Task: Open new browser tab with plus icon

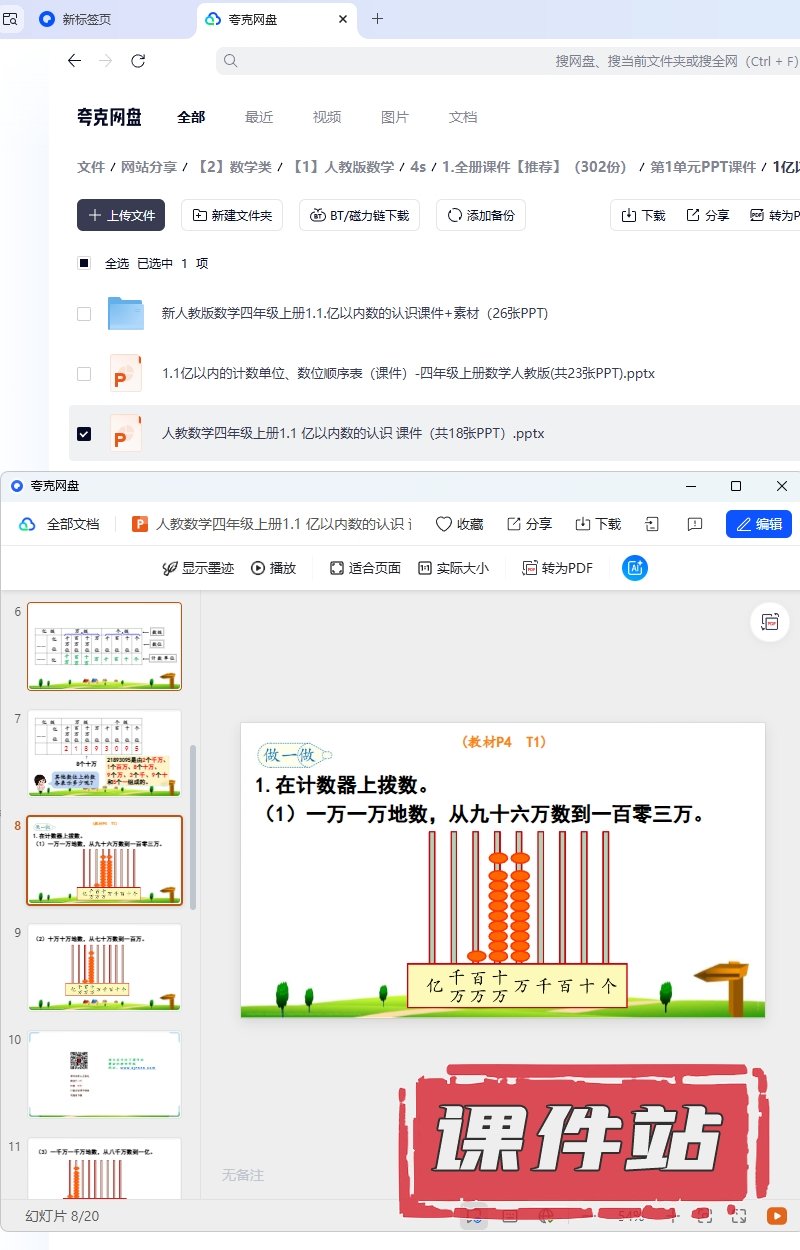Action: [377, 19]
